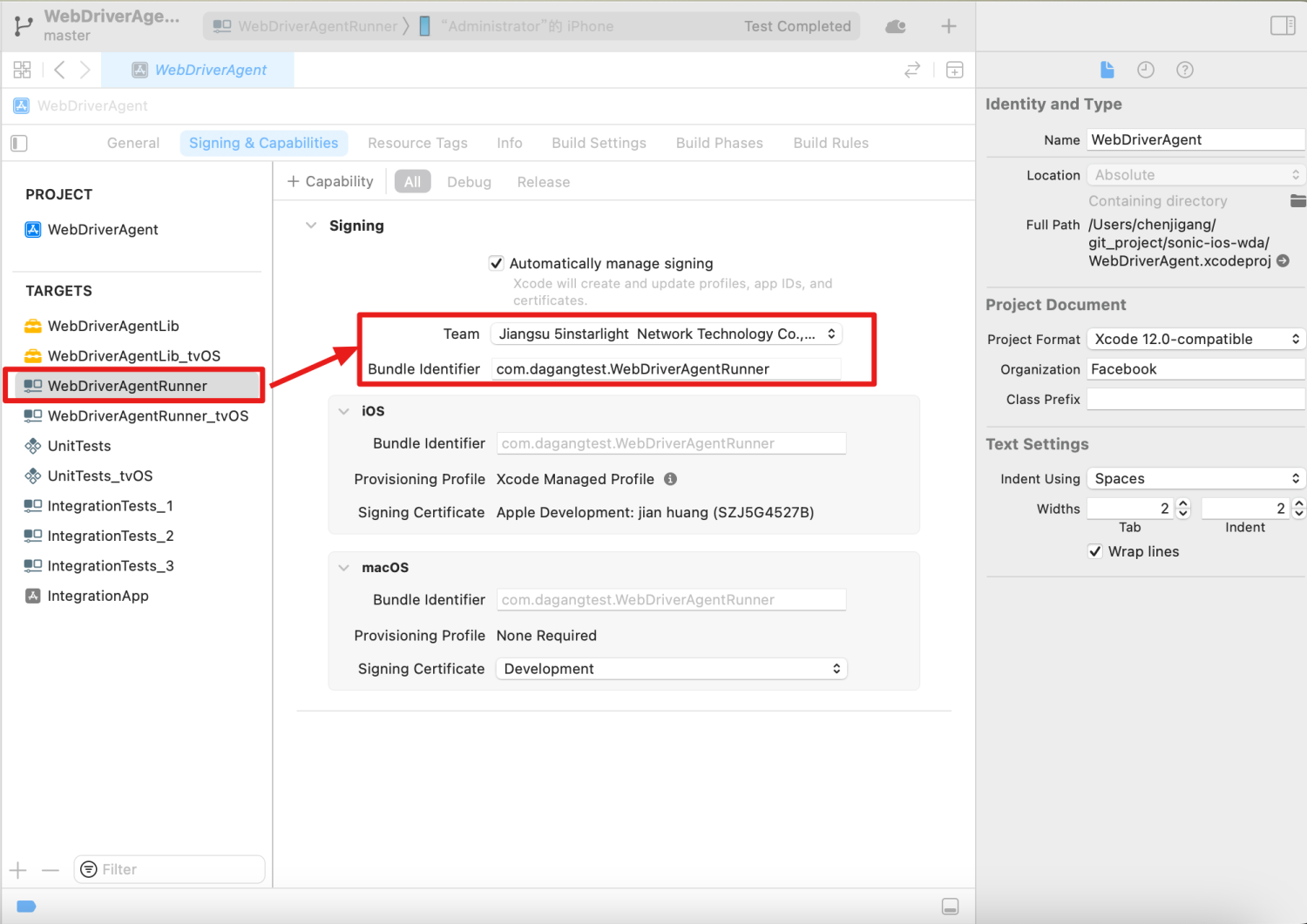
Task: Open the Team dropdown
Action: click(x=667, y=334)
